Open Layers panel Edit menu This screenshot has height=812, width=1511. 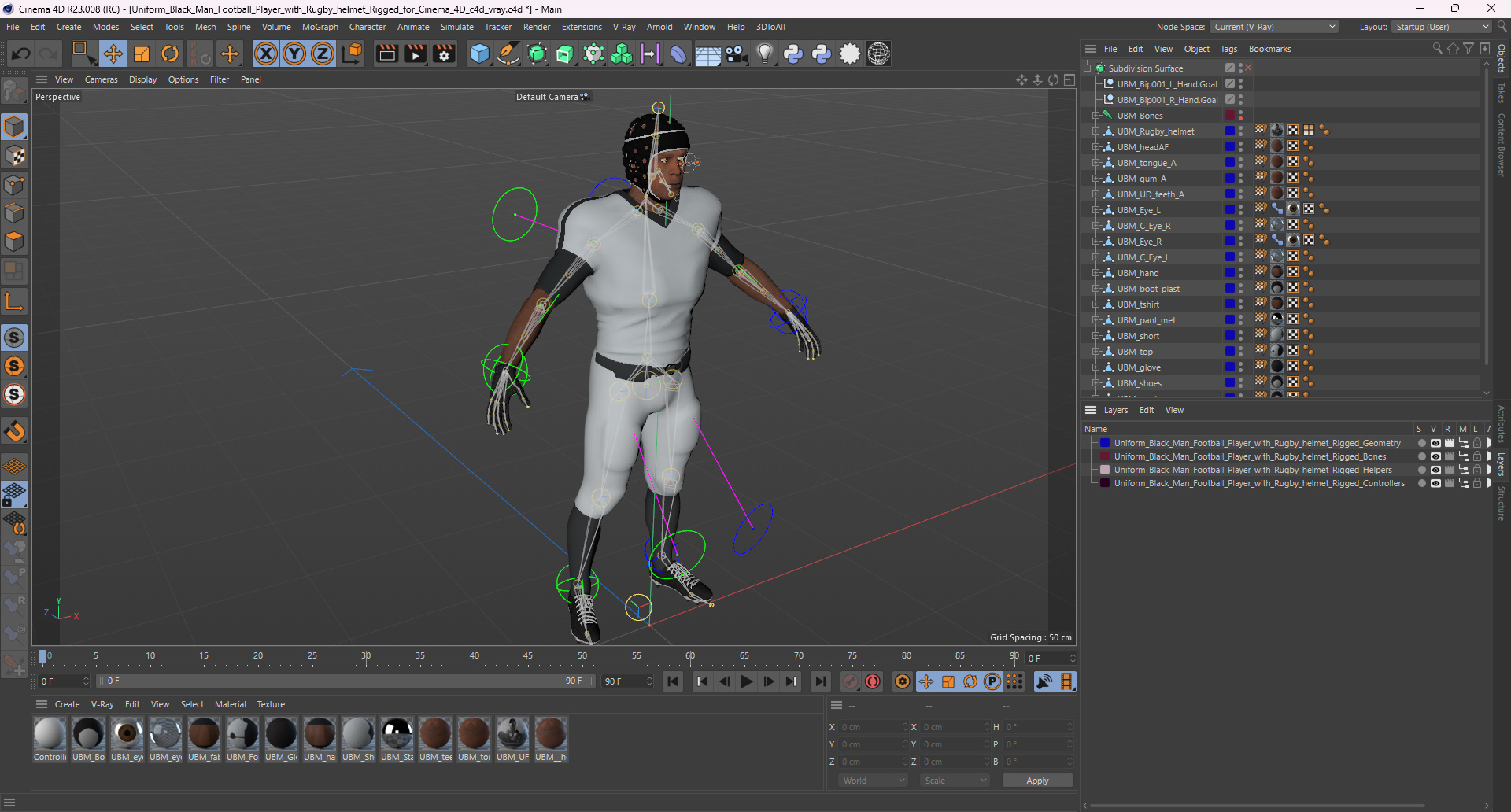pyautogui.click(x=1147, y=410)
